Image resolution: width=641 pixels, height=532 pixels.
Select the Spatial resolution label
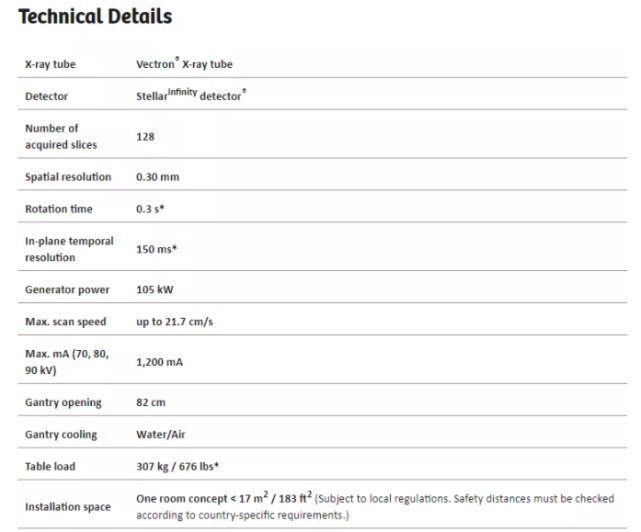(68, 177)
